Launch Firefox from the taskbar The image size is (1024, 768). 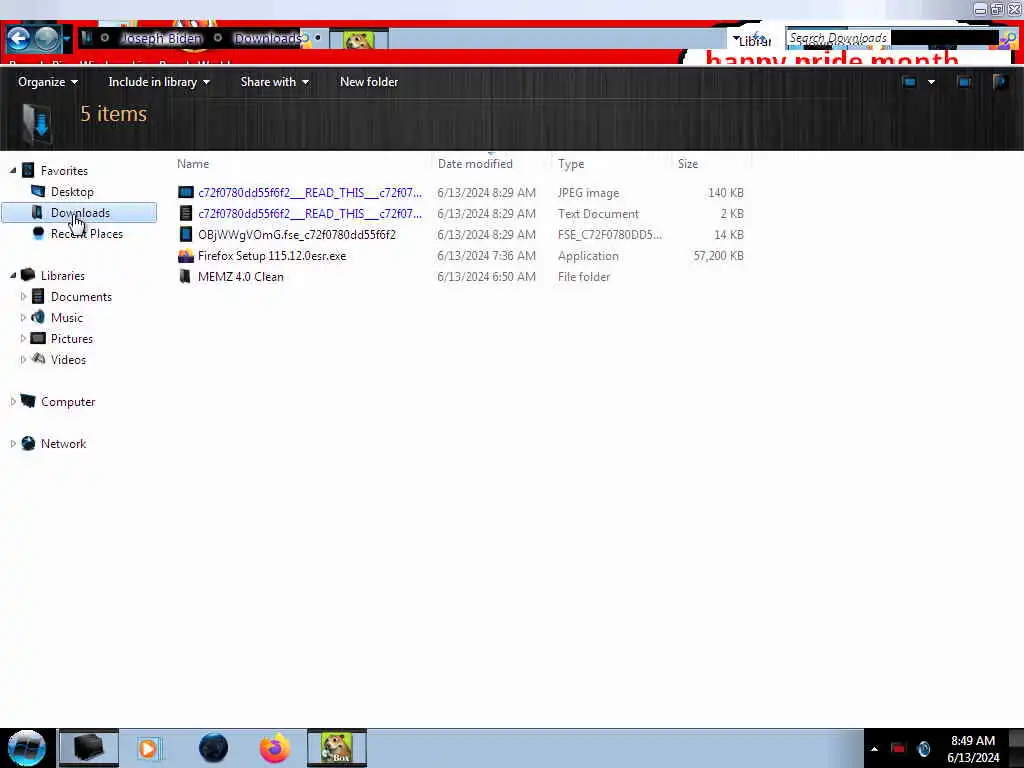[x=275, y=748]
